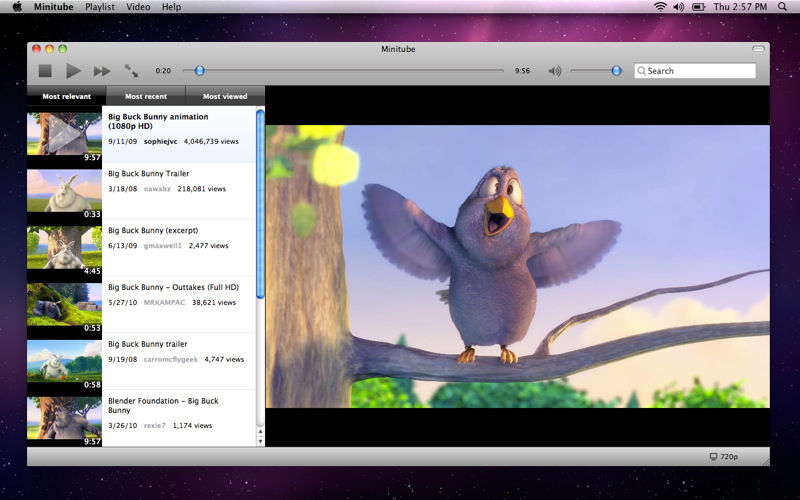Click the seek slider handle
This screenshot has width=800, height=500.
tap(200, 70)
